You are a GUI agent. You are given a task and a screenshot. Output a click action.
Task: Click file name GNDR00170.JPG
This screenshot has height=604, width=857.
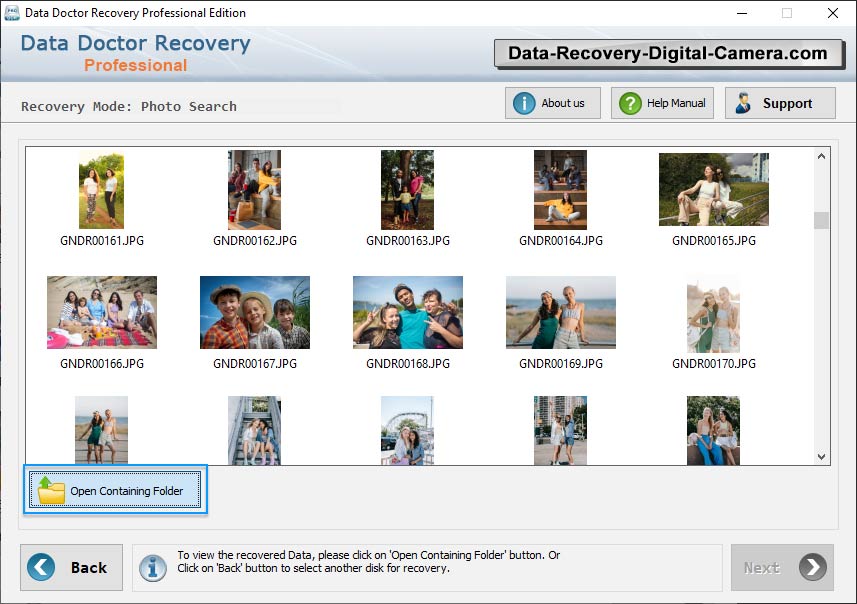714,363
